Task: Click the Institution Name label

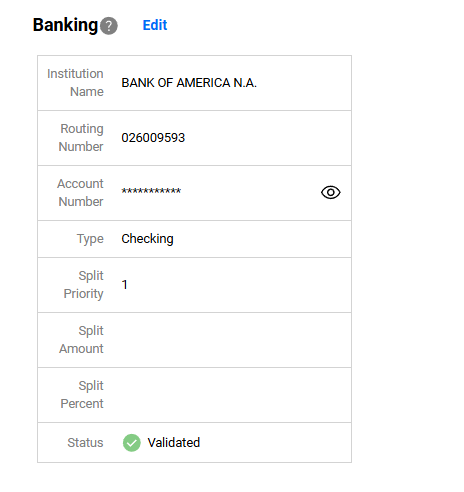Action: tap(75, 83)
